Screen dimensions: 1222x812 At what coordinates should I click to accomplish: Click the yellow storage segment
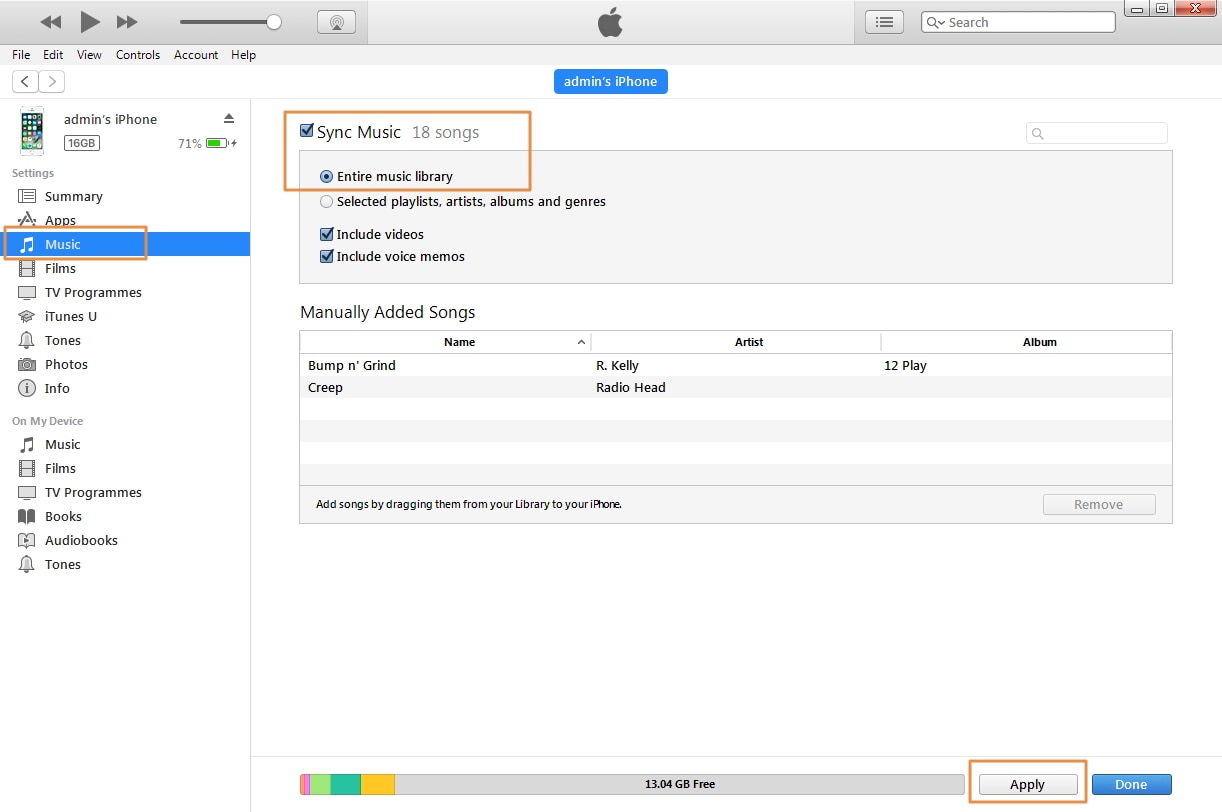tap(378, 784)
